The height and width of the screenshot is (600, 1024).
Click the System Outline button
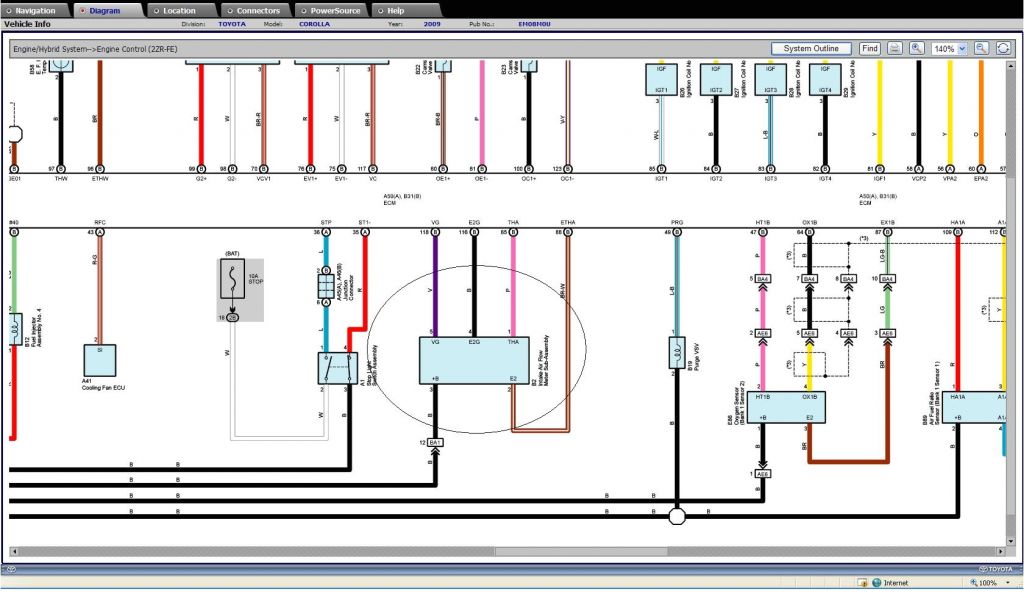811,48
